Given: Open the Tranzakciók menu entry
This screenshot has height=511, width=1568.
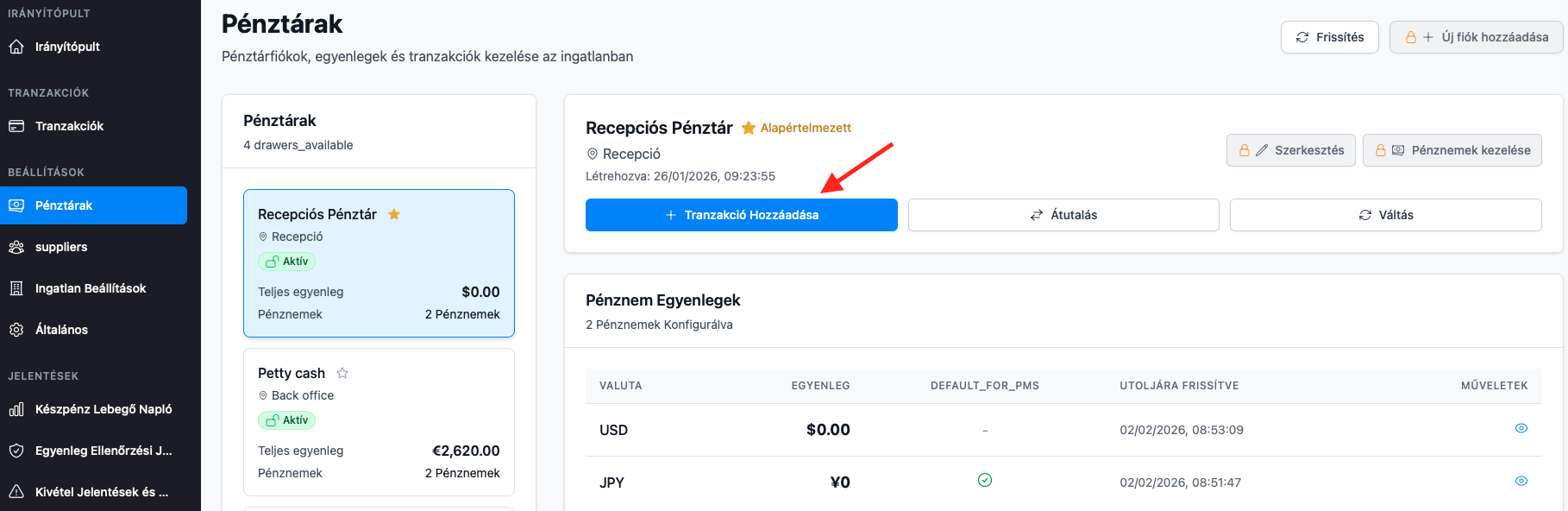Looking at the screenshot, I should tap(69, 126).
